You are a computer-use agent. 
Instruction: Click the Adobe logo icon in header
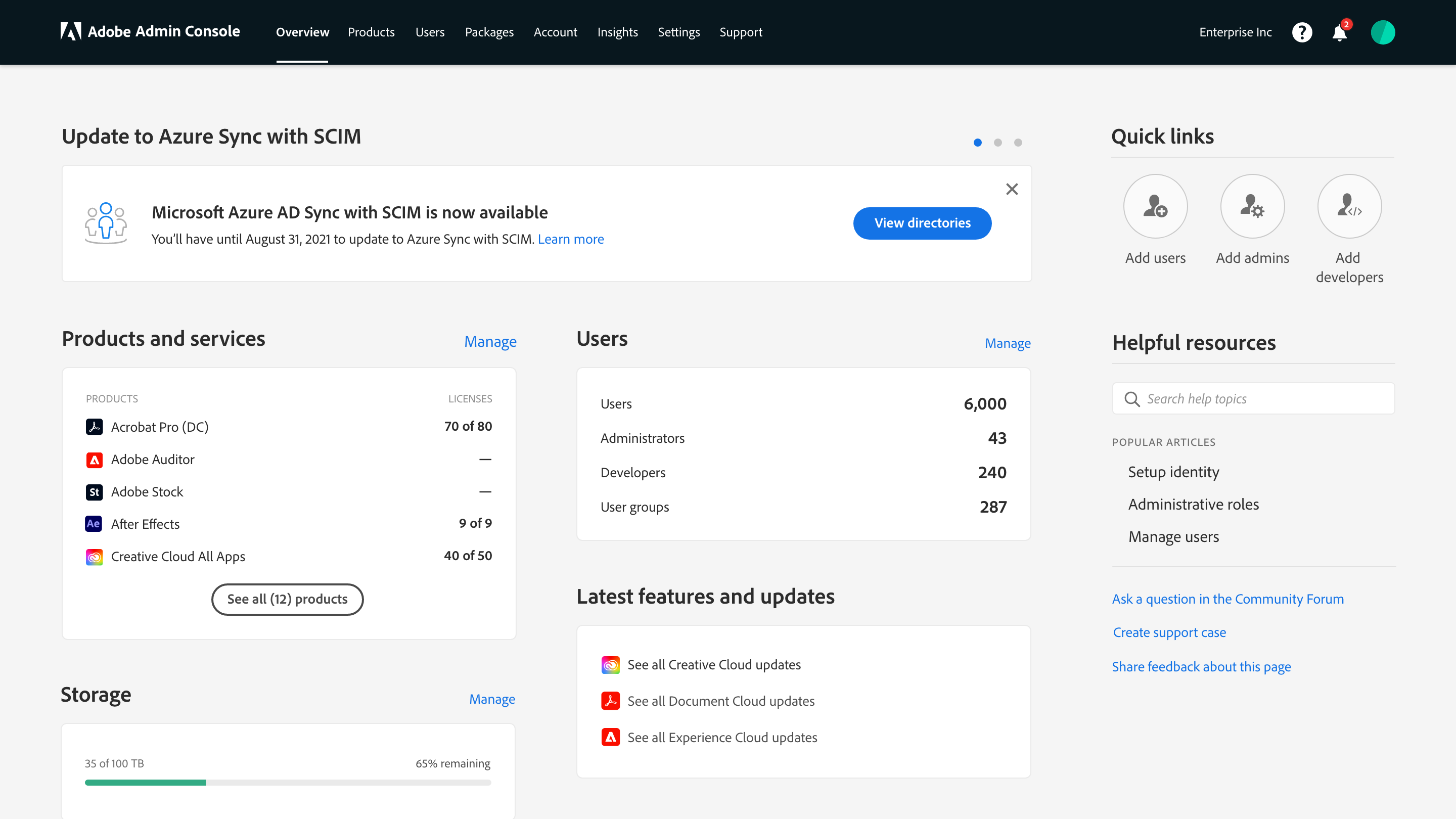pyautogui.click(x=71, y=32)
